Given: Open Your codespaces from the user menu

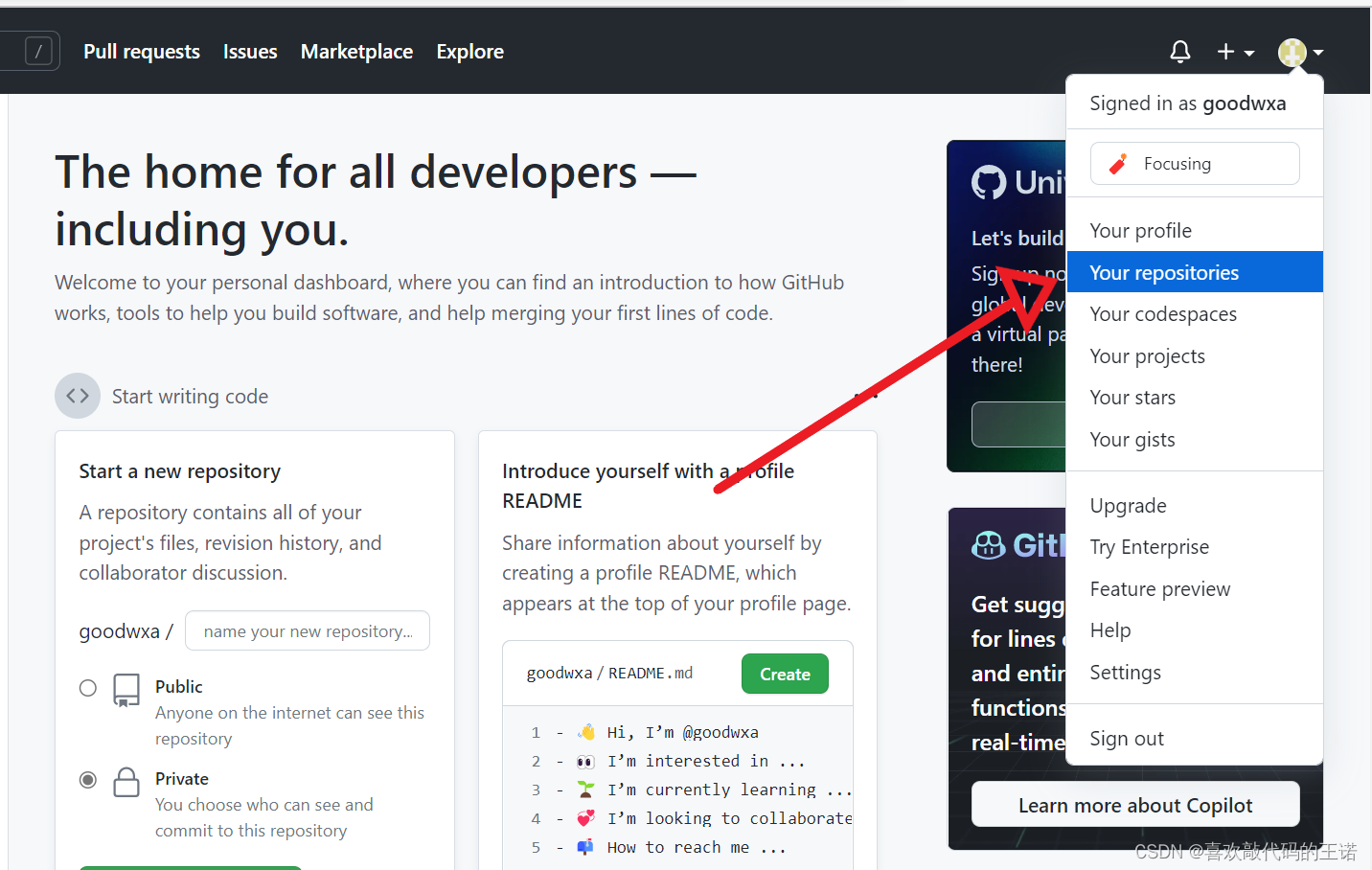Looking at the screenshot, I should tap(1195, 314).
